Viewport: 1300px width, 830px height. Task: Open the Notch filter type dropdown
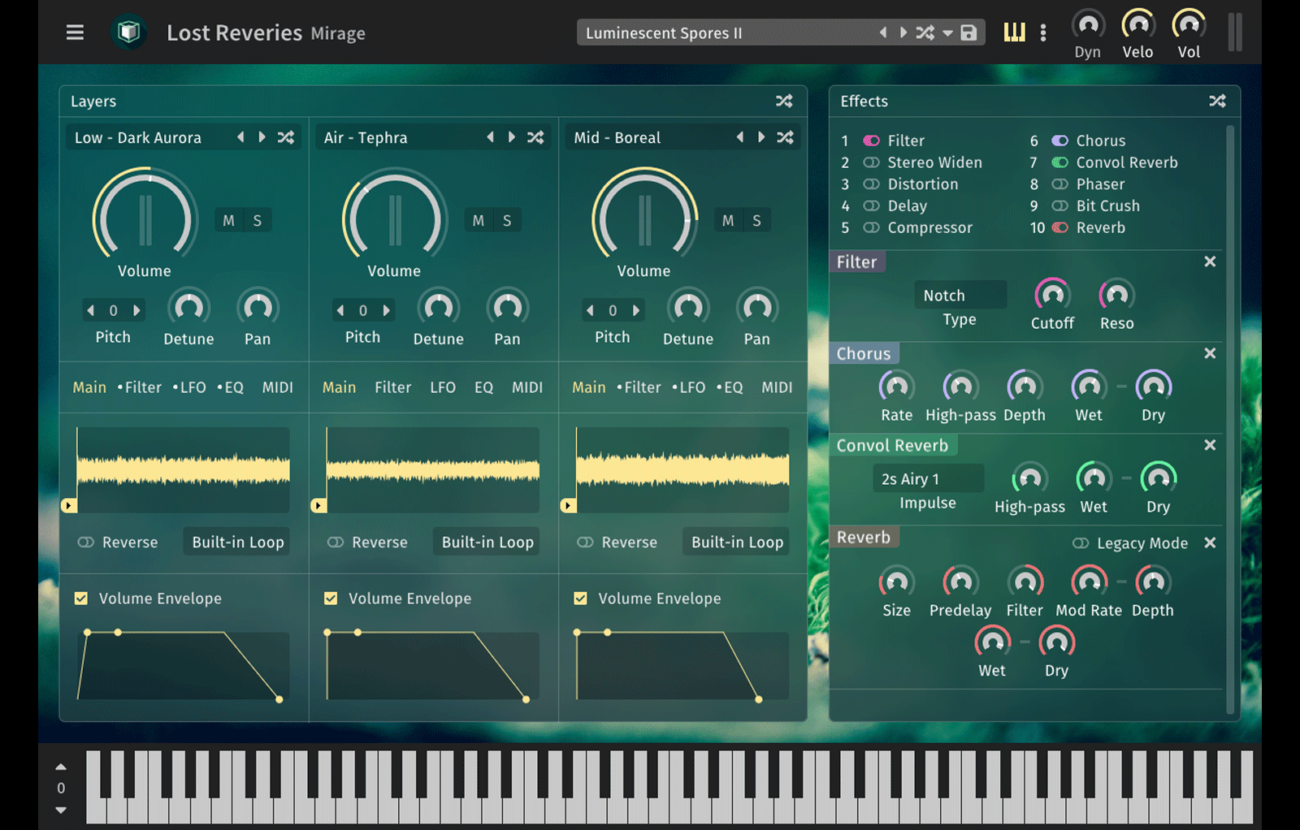tap(959, 295)
